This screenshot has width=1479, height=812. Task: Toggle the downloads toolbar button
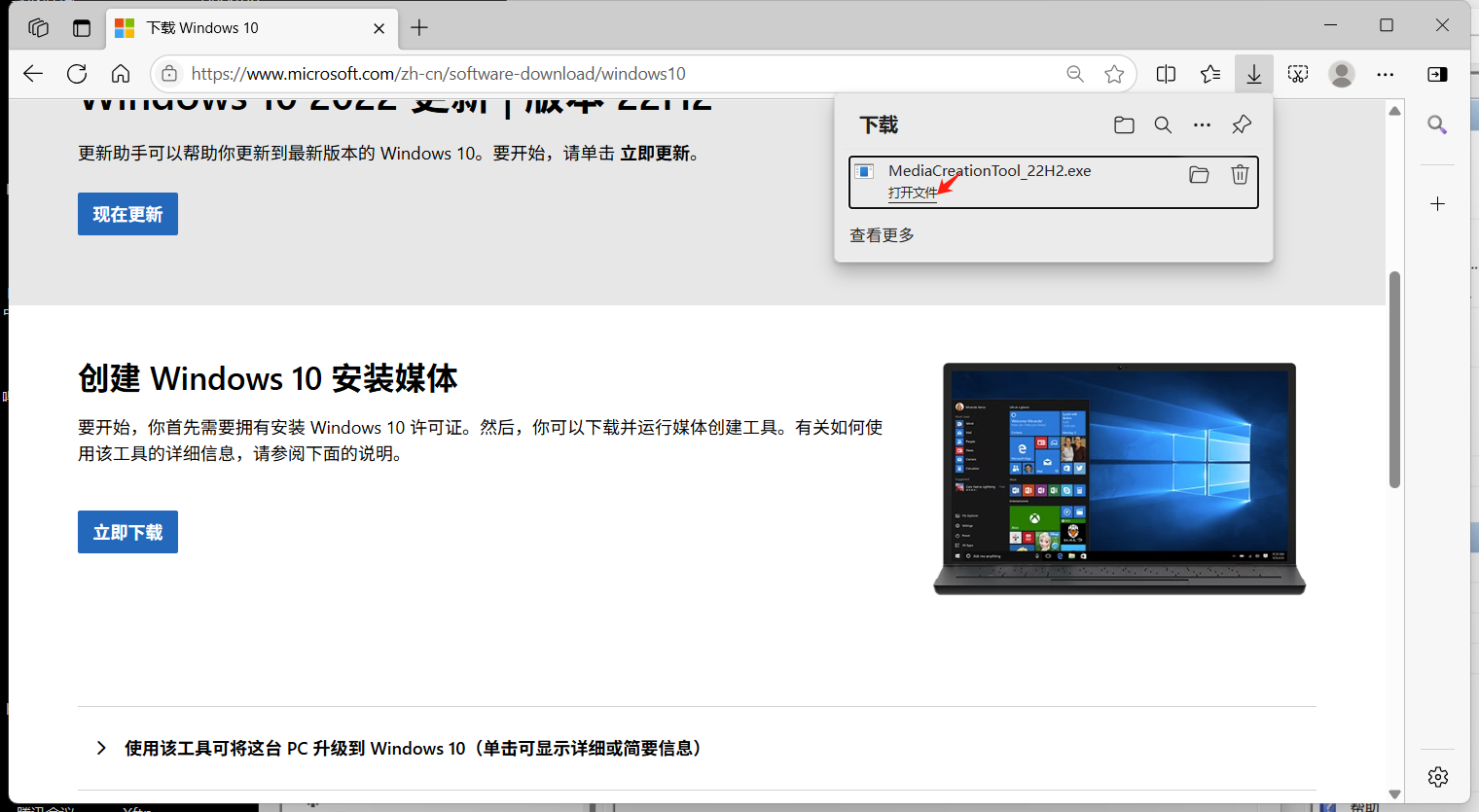(1254, 74)
